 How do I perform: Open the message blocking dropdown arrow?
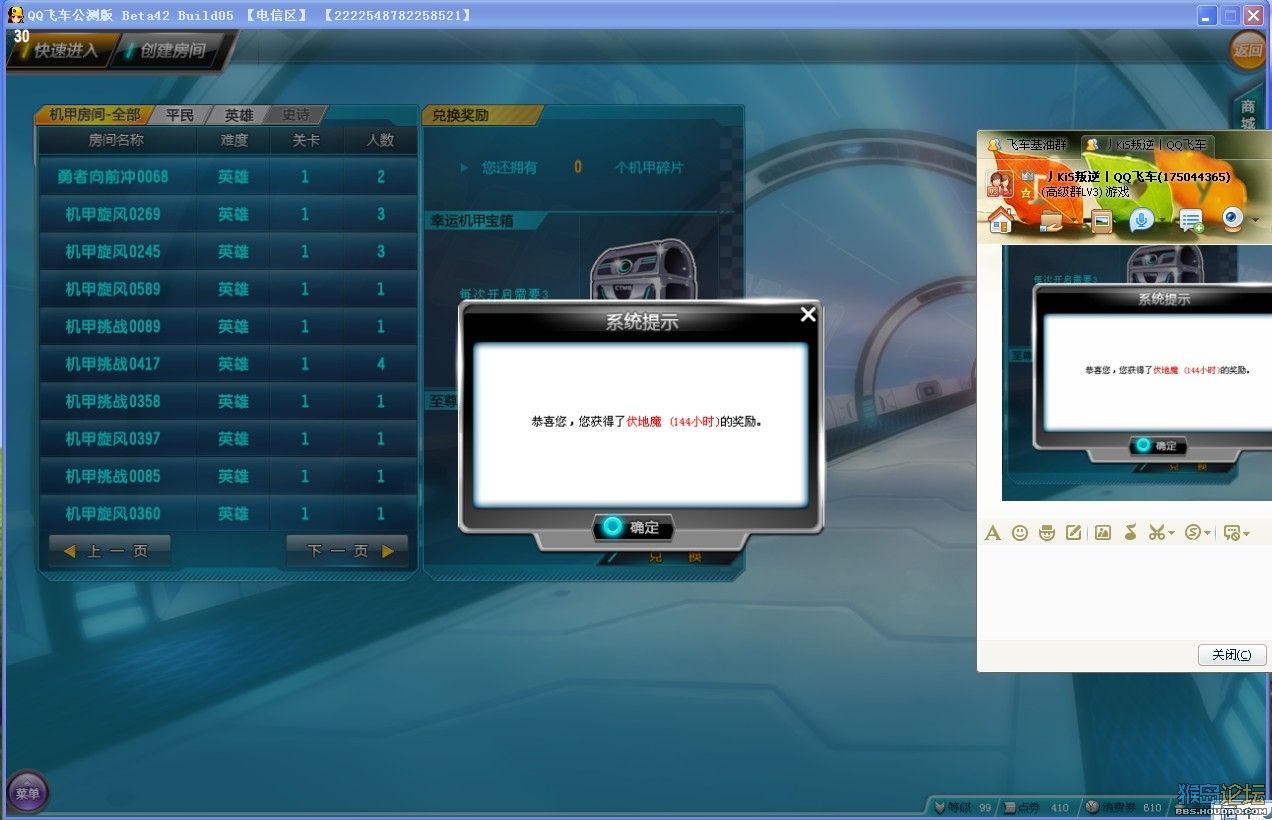coord(1246,534)
